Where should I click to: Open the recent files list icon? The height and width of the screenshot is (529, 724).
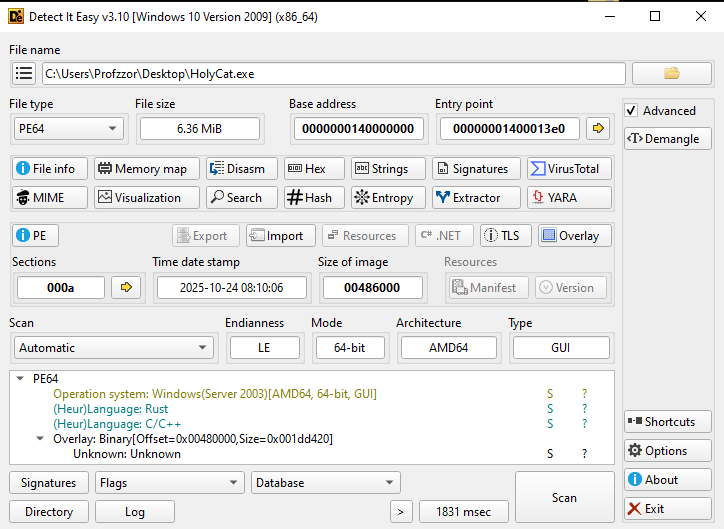pos(24,73)
